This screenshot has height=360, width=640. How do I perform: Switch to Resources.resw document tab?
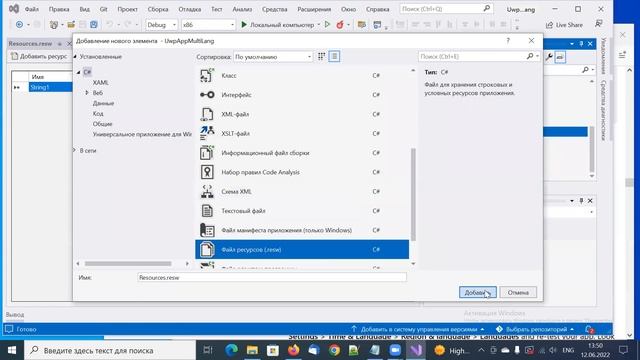pyautogui.click(x=30, y=43)
